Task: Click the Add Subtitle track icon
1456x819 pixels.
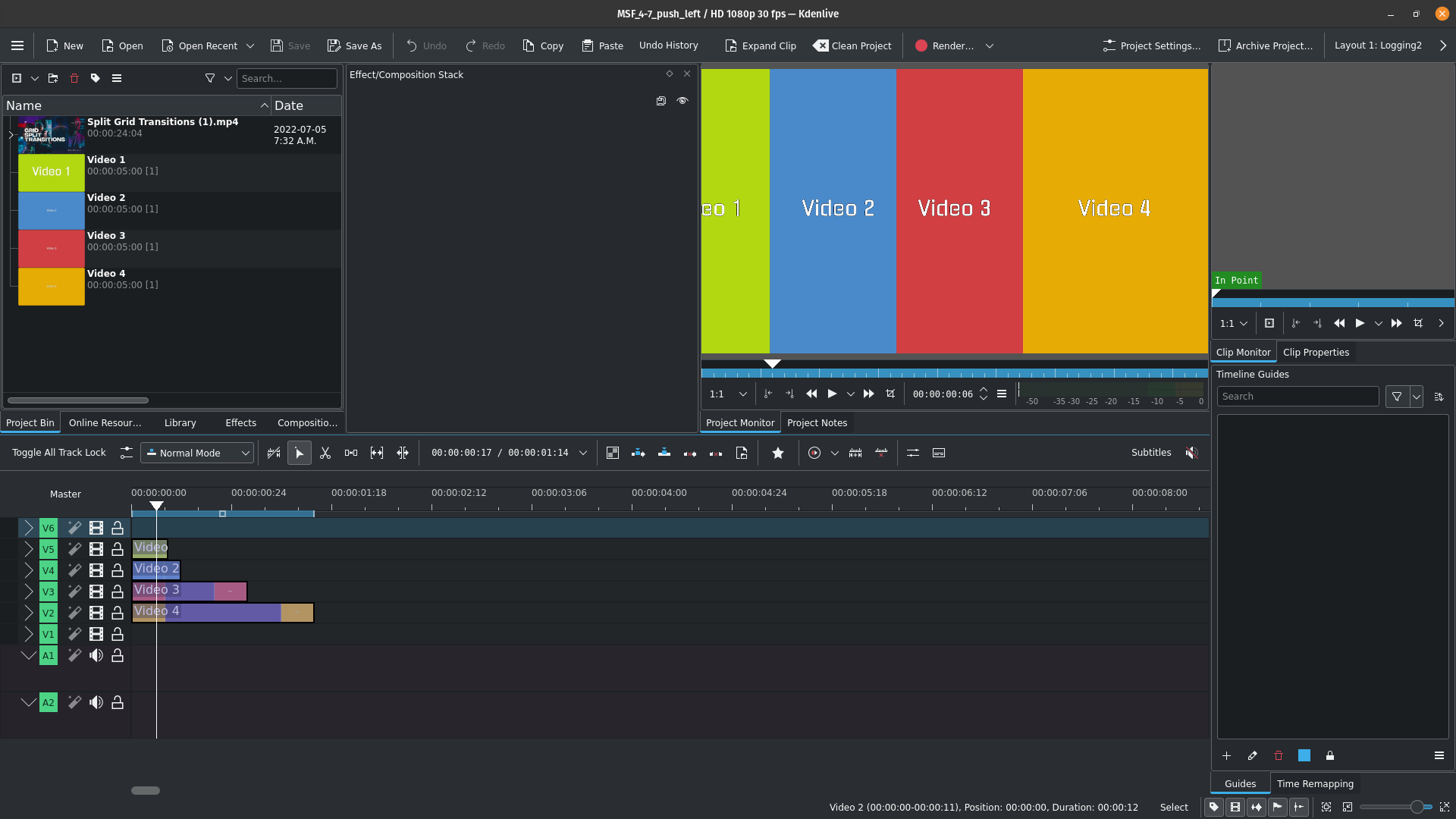Action: coord(939,453)
